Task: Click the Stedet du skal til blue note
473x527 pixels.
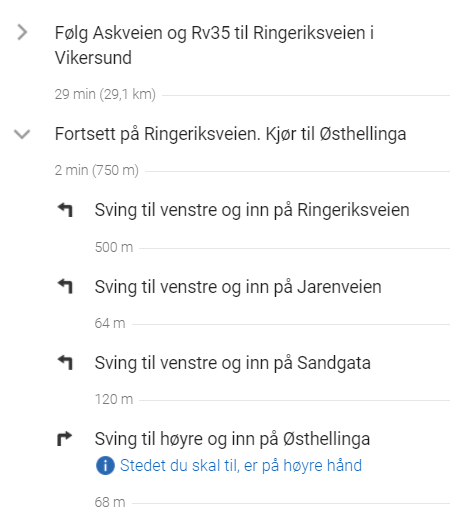Action: tap(241, 466)
